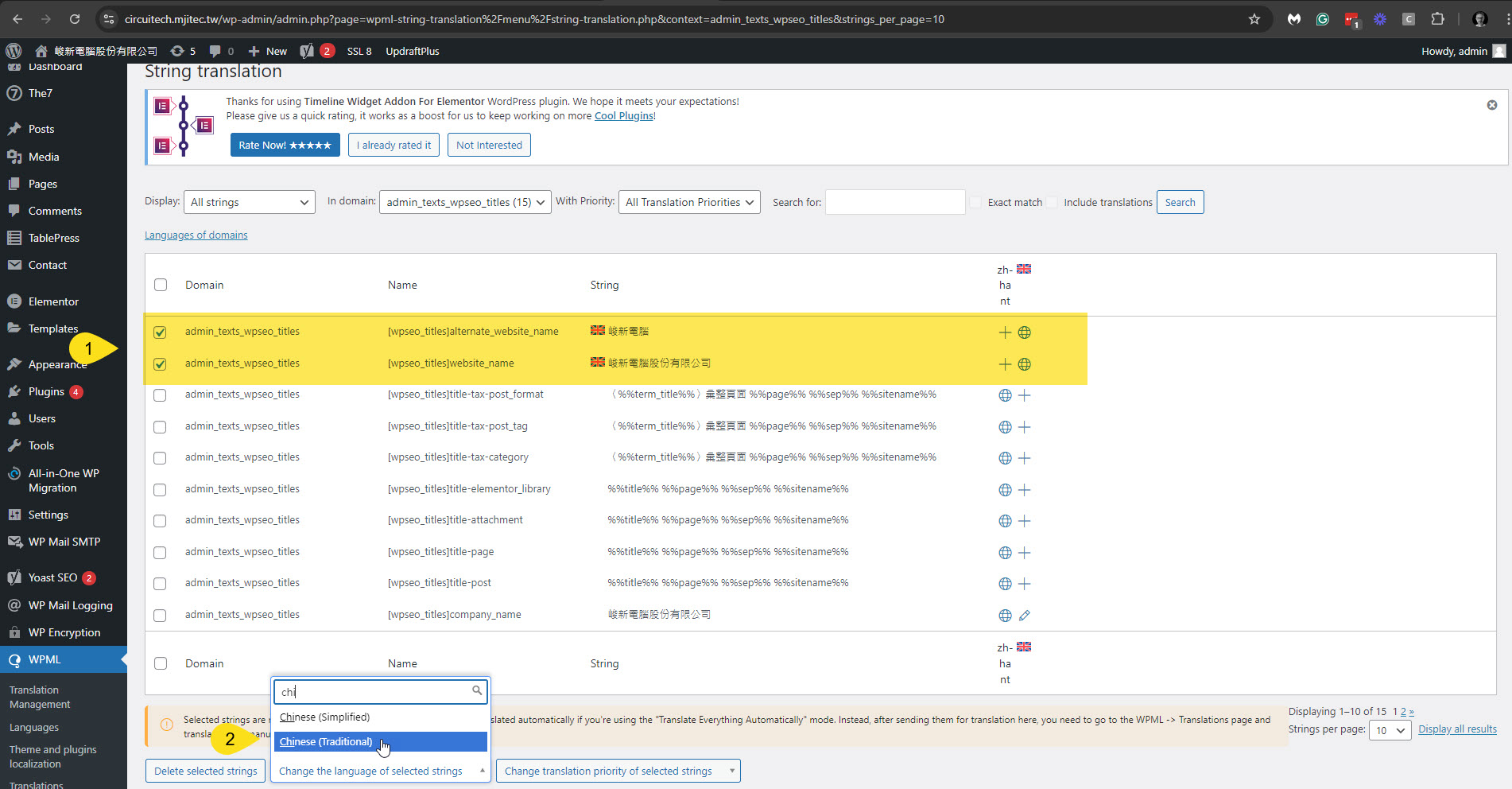The height and width of the screenshot is (789, 1512).
Task: Click the Search button
Action: (x=1180, y=202)
